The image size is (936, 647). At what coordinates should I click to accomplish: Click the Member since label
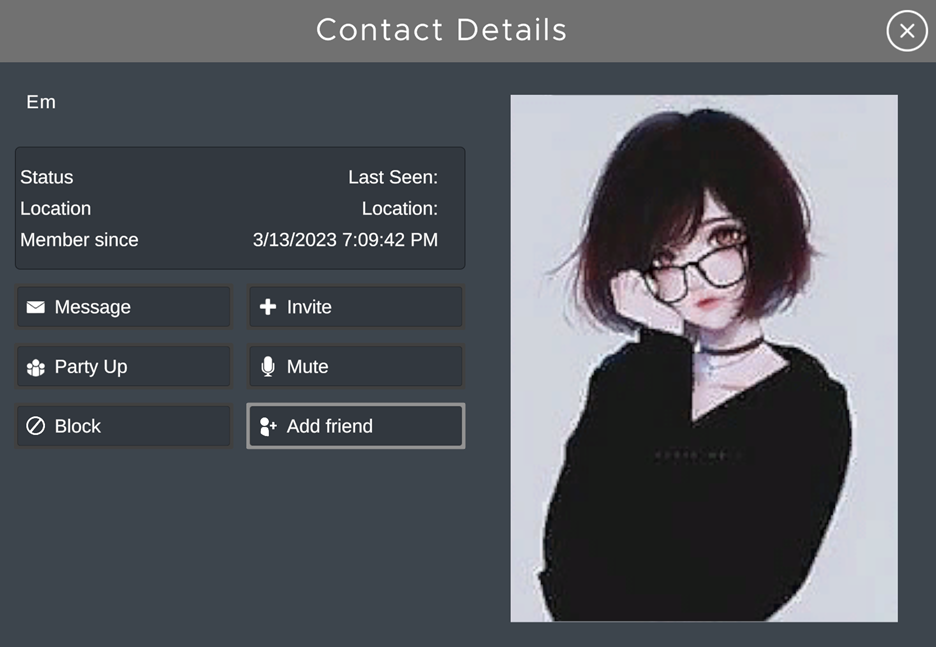pos(79,240)
